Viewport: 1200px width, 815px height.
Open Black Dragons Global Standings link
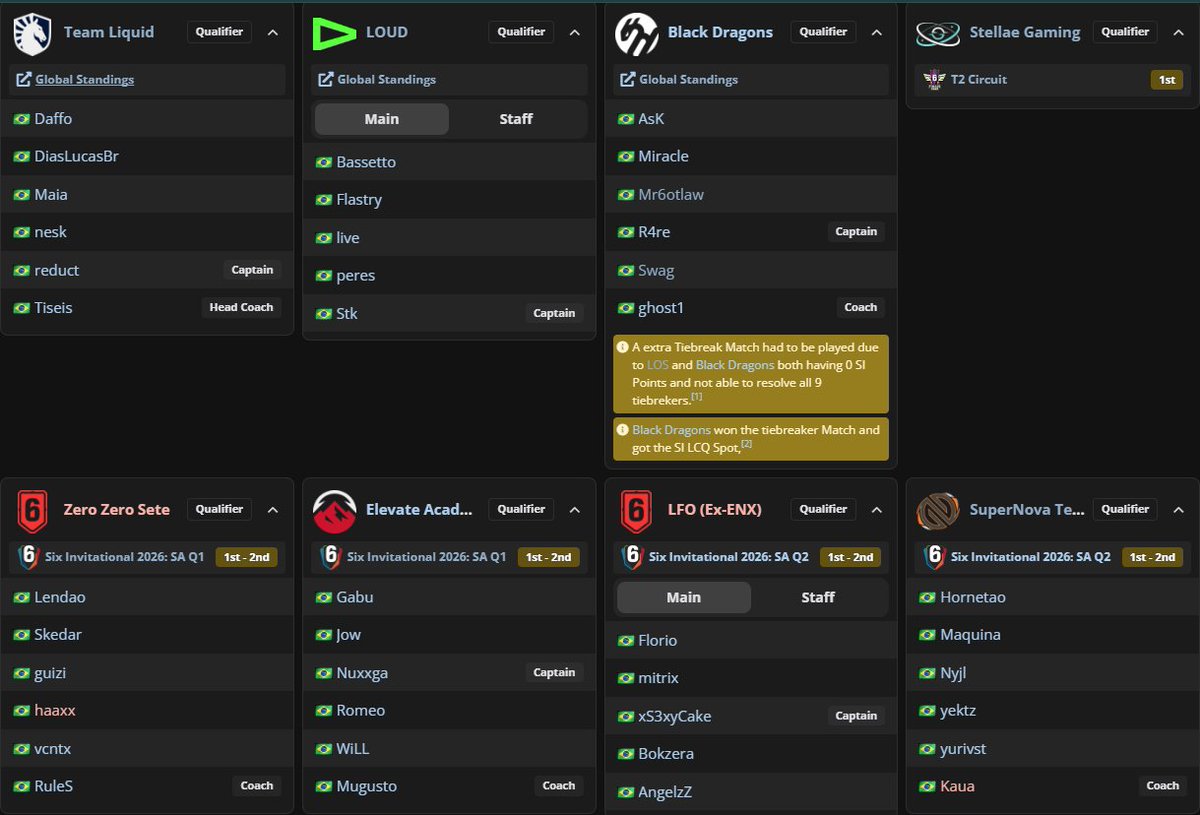click(689, 80)
